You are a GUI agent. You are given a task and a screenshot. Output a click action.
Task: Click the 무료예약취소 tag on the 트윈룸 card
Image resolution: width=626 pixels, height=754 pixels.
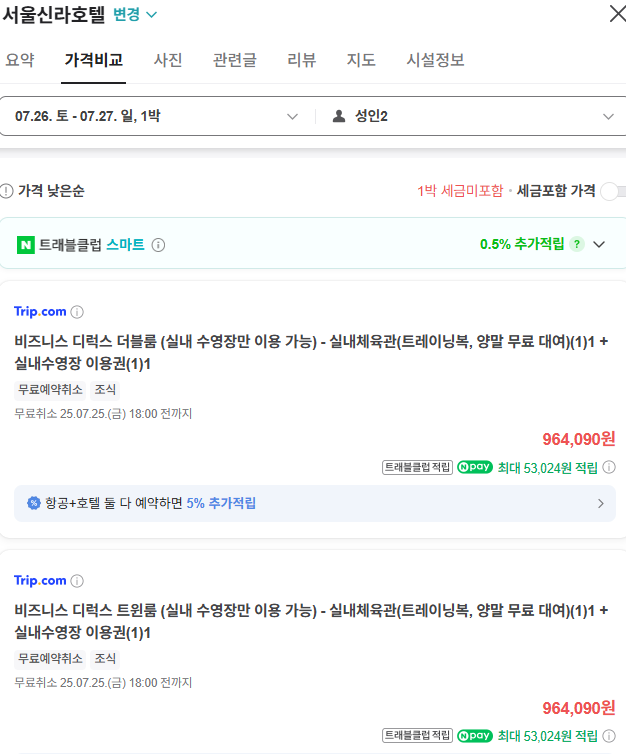click(50, 658)
